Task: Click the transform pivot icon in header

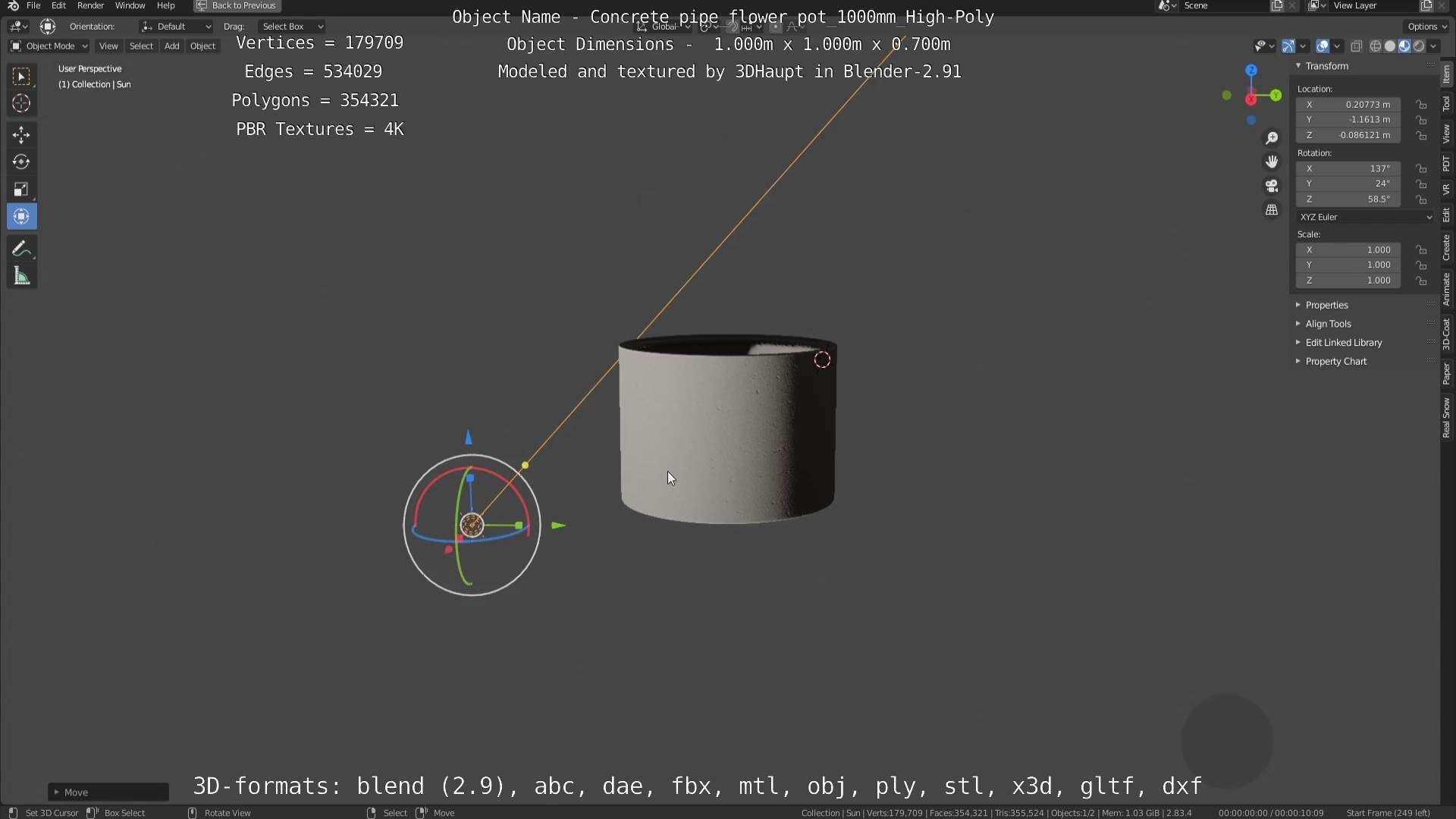Action: point(48,27)
